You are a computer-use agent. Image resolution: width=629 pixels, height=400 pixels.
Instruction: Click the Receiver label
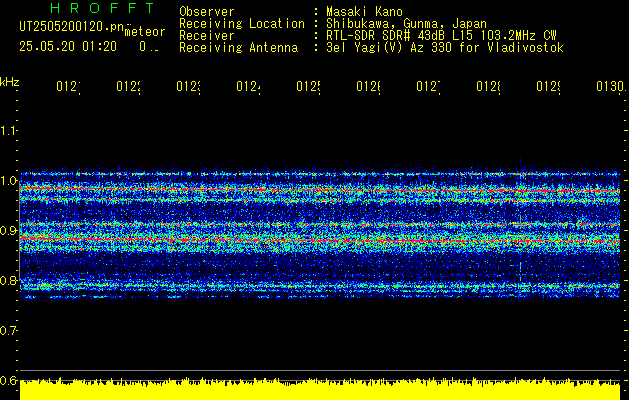[x=207, y=36]
